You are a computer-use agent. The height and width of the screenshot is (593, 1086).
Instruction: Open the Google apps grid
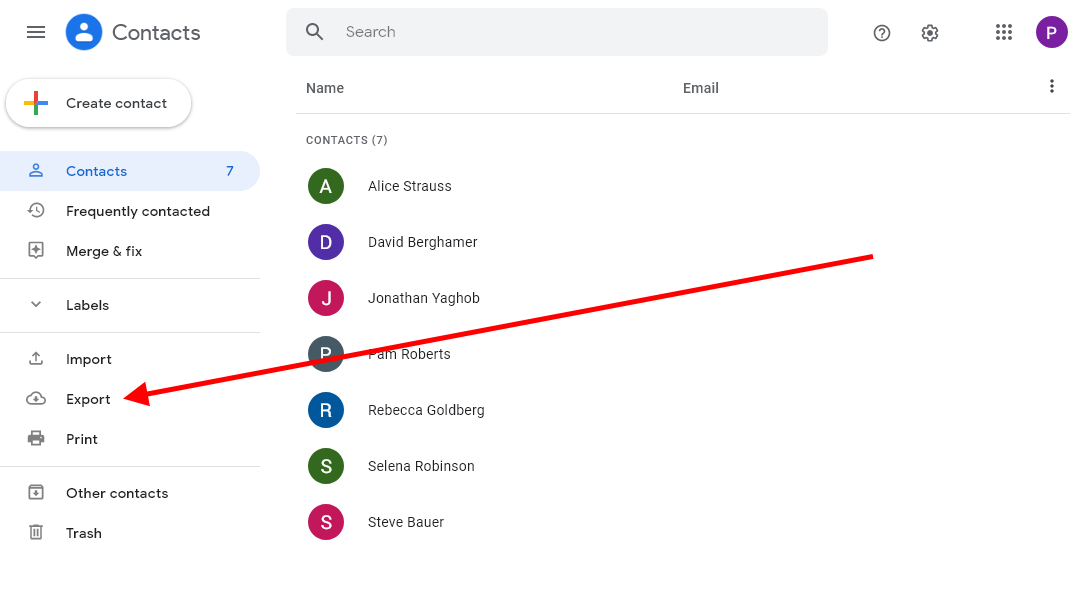click(1004, 32)
